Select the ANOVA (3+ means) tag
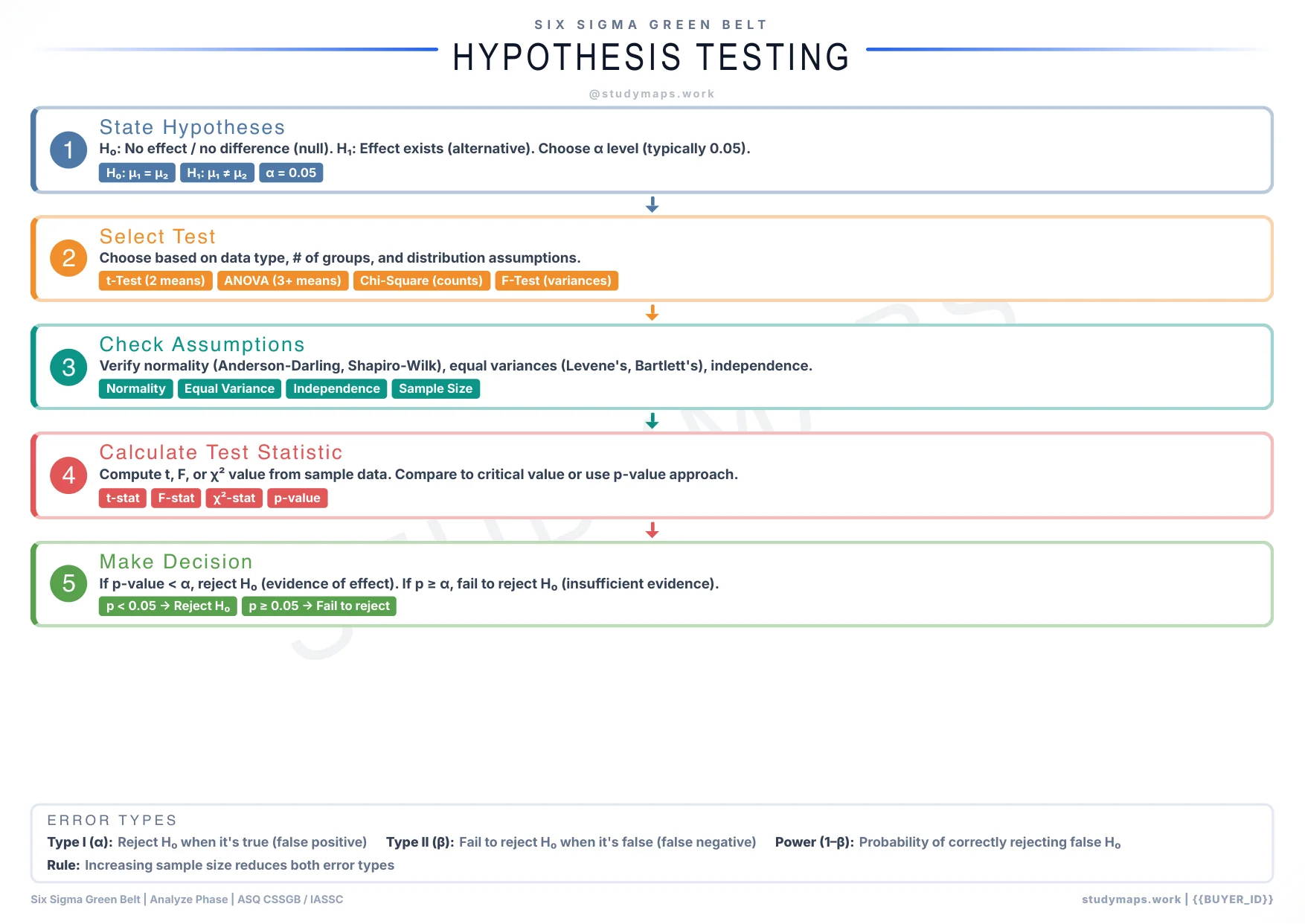 click(283, 280)
